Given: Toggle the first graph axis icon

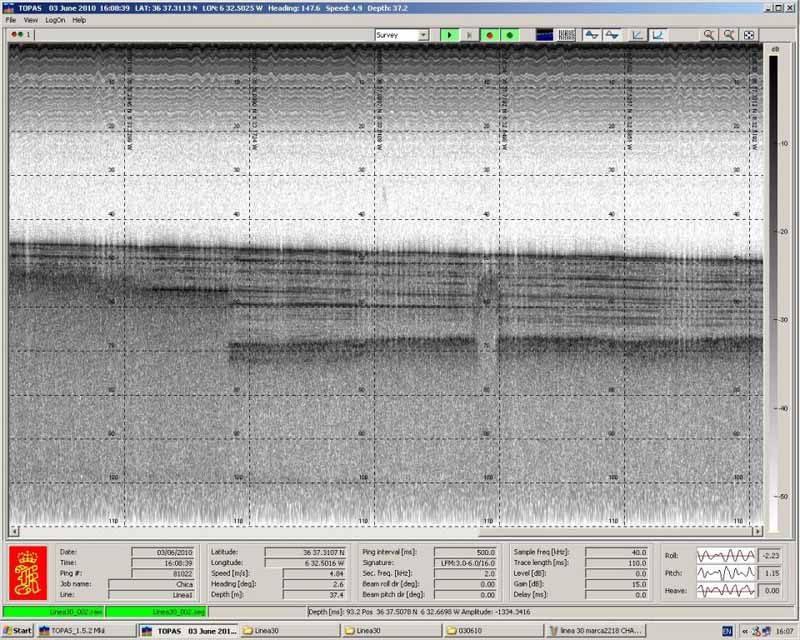Looking at the screenshot, I should (638, 34).
